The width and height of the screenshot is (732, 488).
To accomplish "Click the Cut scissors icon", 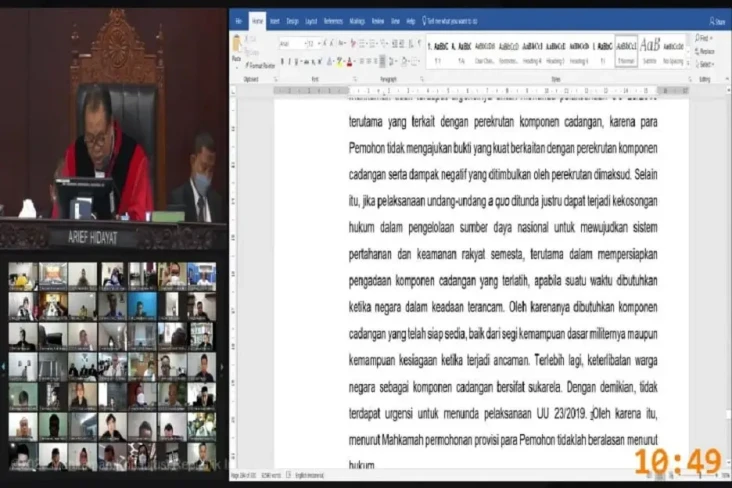I will [x=246, y=39].
